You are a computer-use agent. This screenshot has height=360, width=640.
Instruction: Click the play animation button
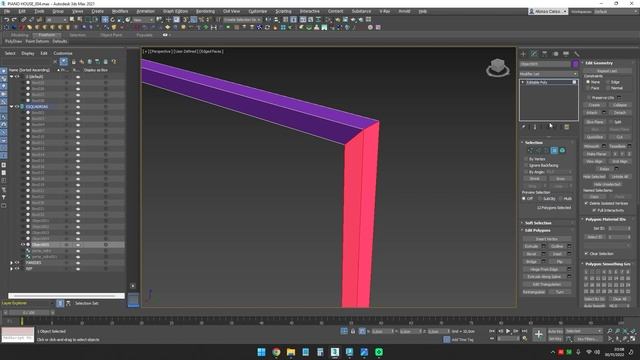point(508,331)
